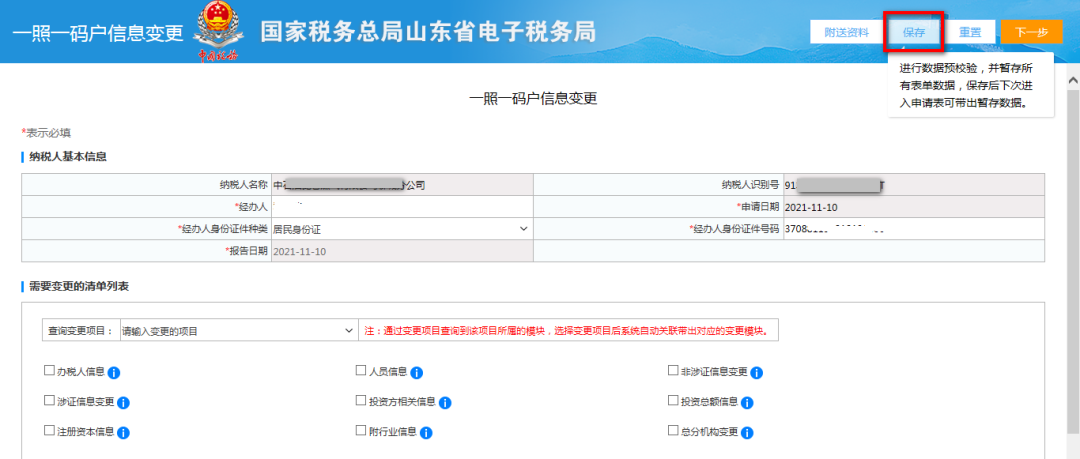1080x459 pixels.
Task: Click the 申请日期 field showing 2021-11-10
Action: pyautogui.click(x=913, y=207)
